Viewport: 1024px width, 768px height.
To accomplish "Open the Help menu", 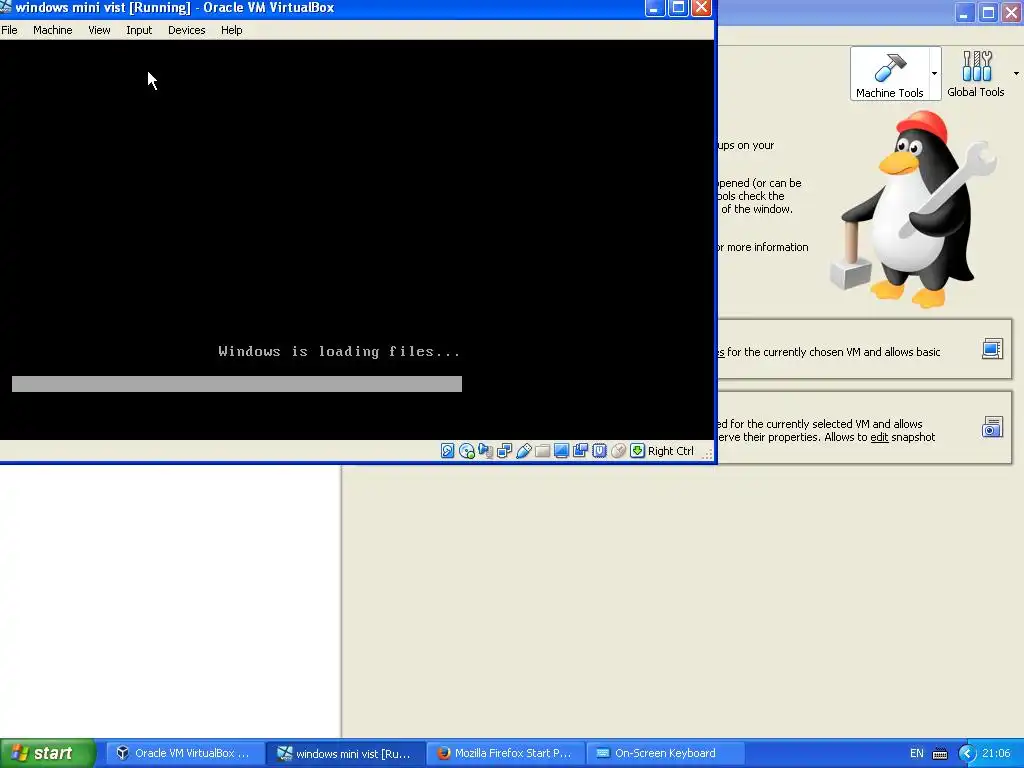I will (x=231, y=30).
